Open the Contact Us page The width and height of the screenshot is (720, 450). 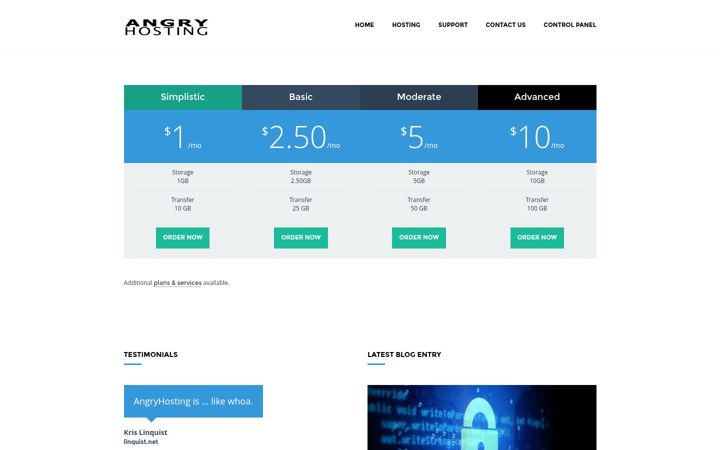click(x=506, y=25)
